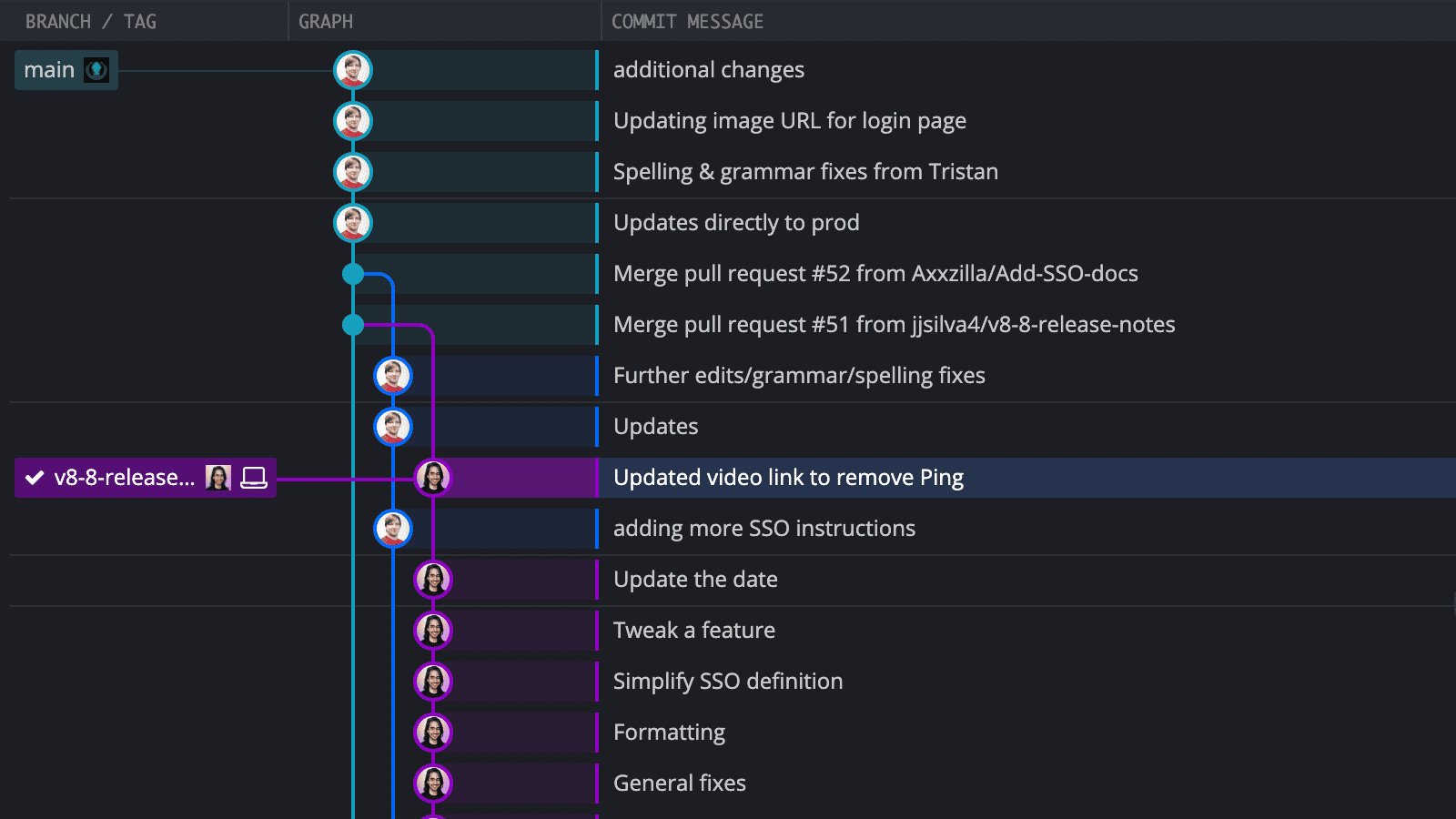Open the 'Updates' commit message row
The height and width of the screenshot is (819, 1456).
[x=656, y=427]
